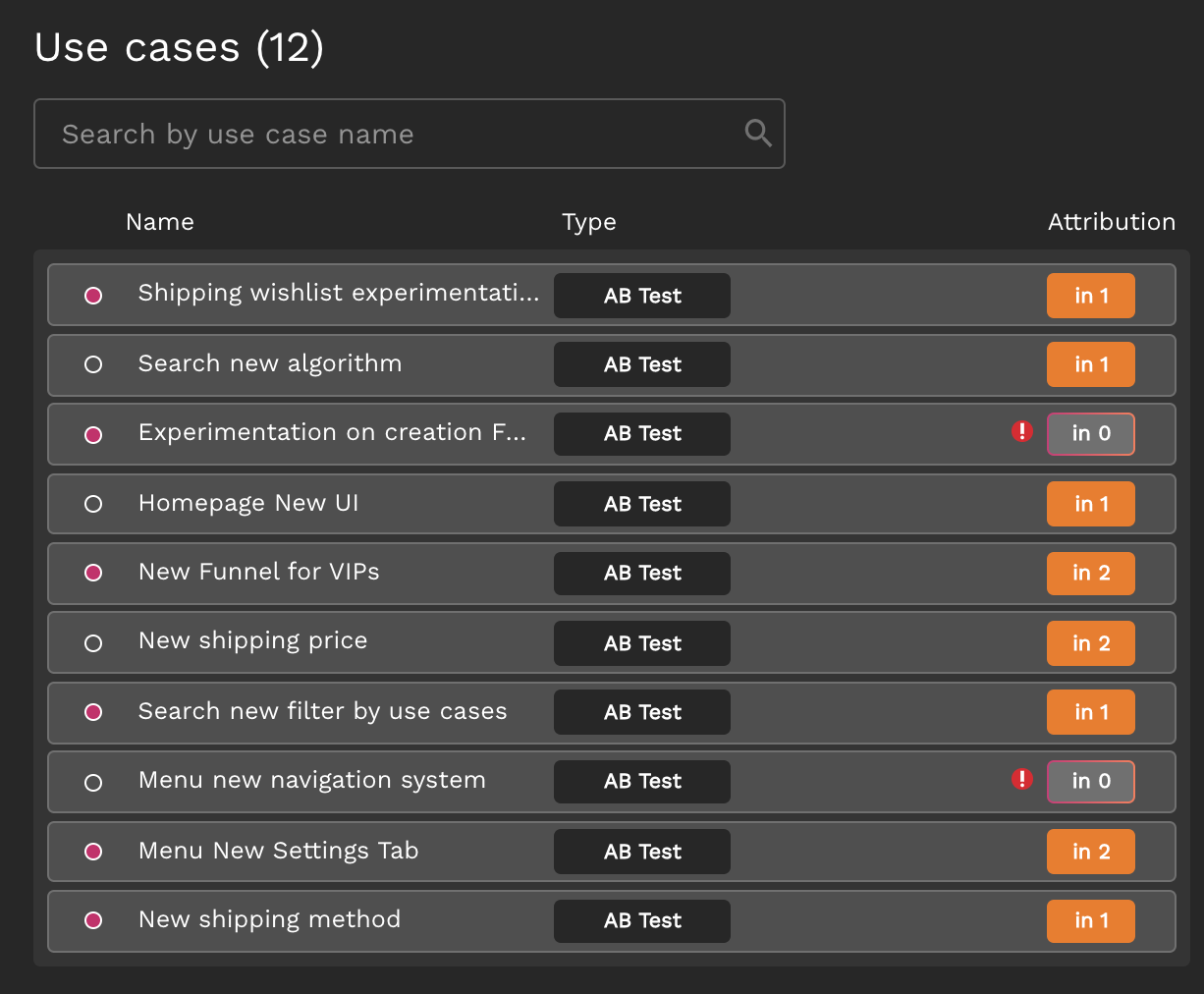Toggle status dot for Menu new navigation system
This screenshot has height=994, width=1204.
93,783
